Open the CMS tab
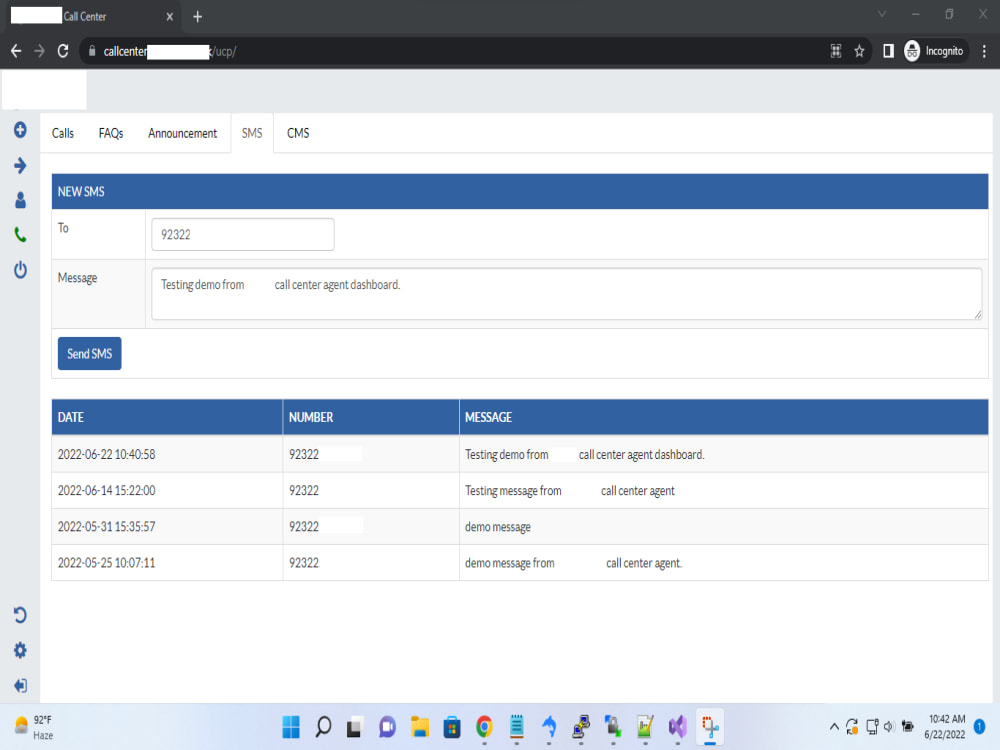This screenshot has height=750, width=1000. coord(297,133)
